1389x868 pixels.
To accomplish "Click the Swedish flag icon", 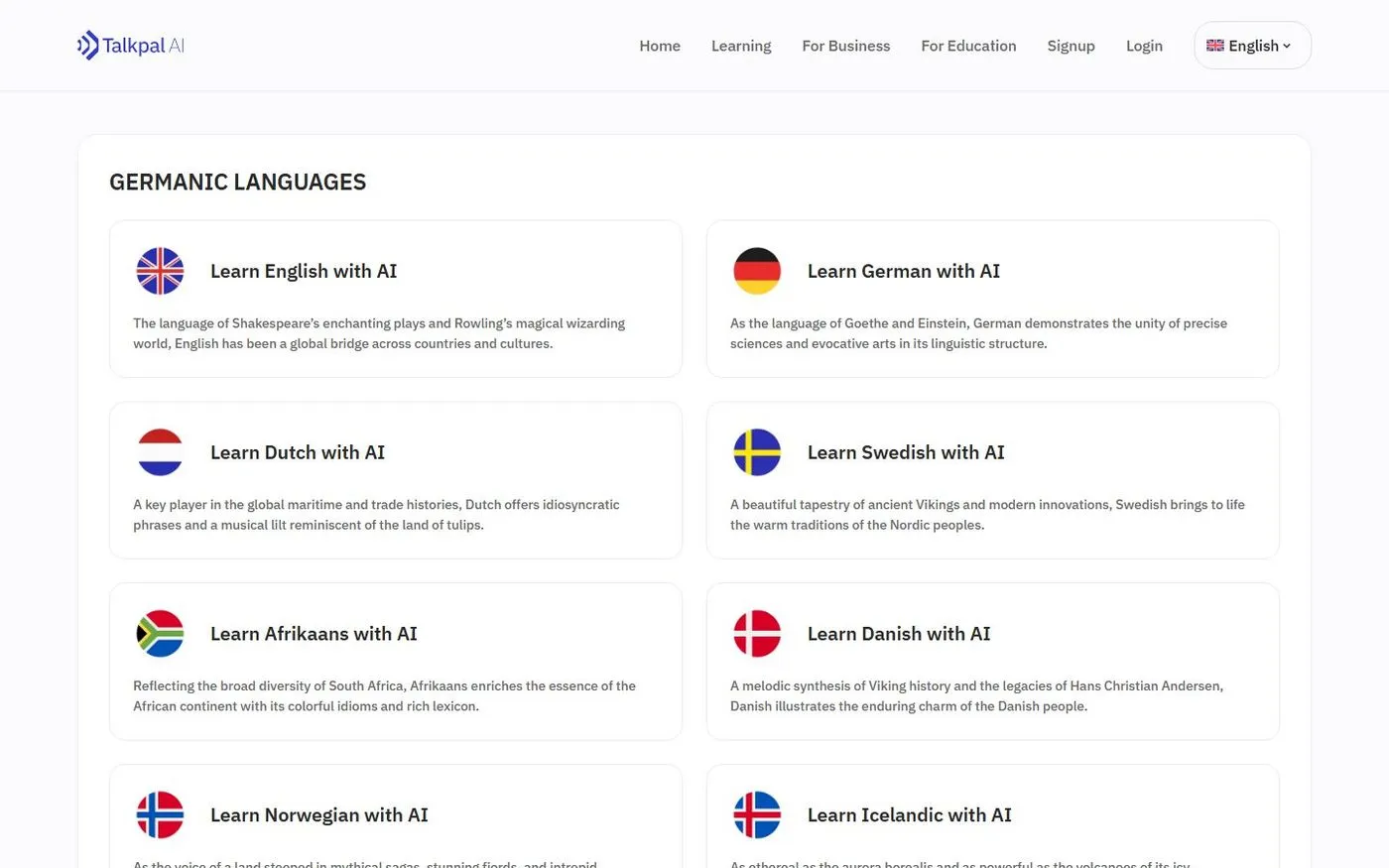I will [757, 452].
